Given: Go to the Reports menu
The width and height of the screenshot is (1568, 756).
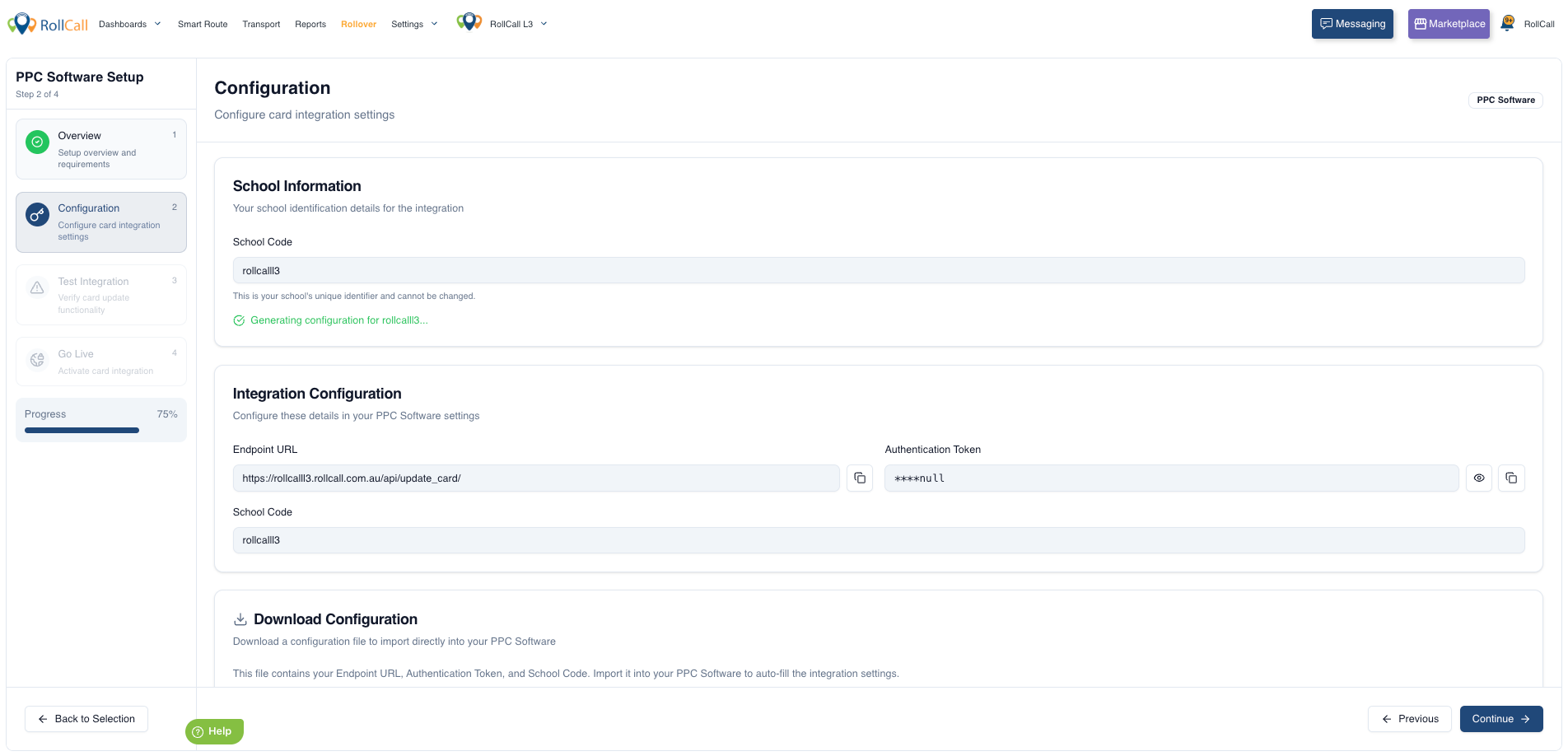Looking at the screenshot, I should (x=310, y=24).
